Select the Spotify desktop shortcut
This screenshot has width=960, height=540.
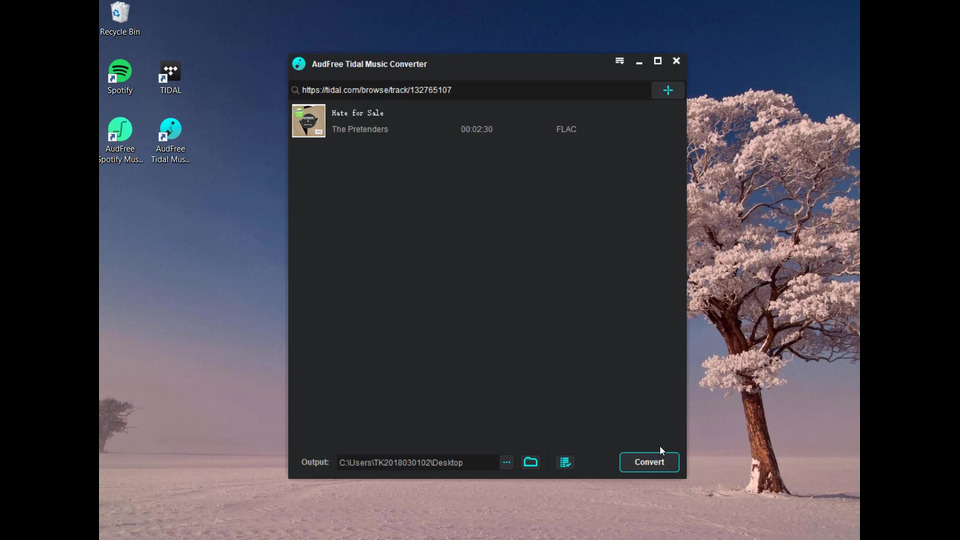click(x=120, y=77)
